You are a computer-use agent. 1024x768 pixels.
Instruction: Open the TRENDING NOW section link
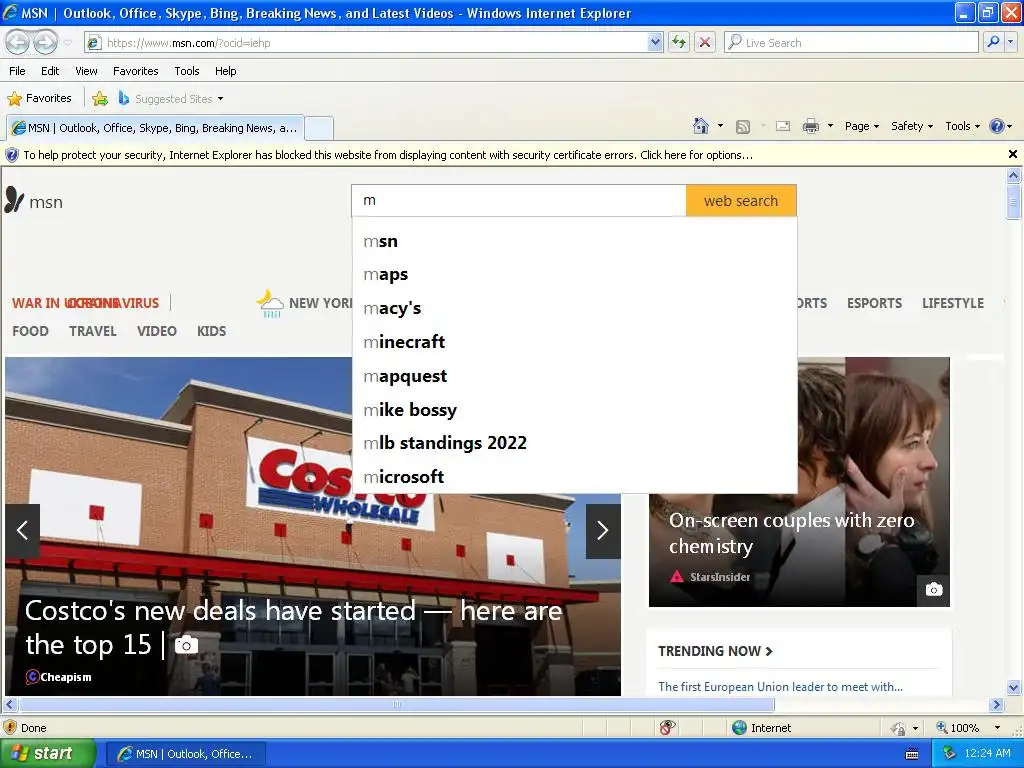pos(715,651)
